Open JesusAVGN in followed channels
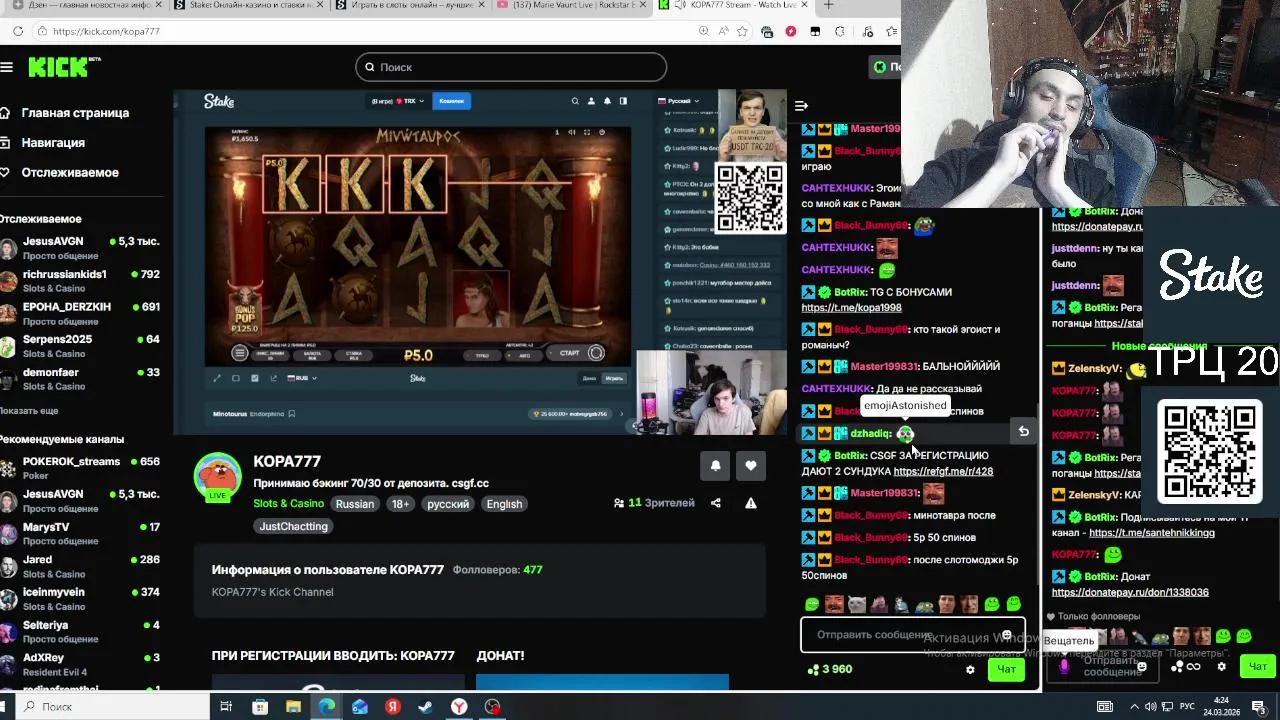Screen dimensions: 1280x720 point(80,247)
